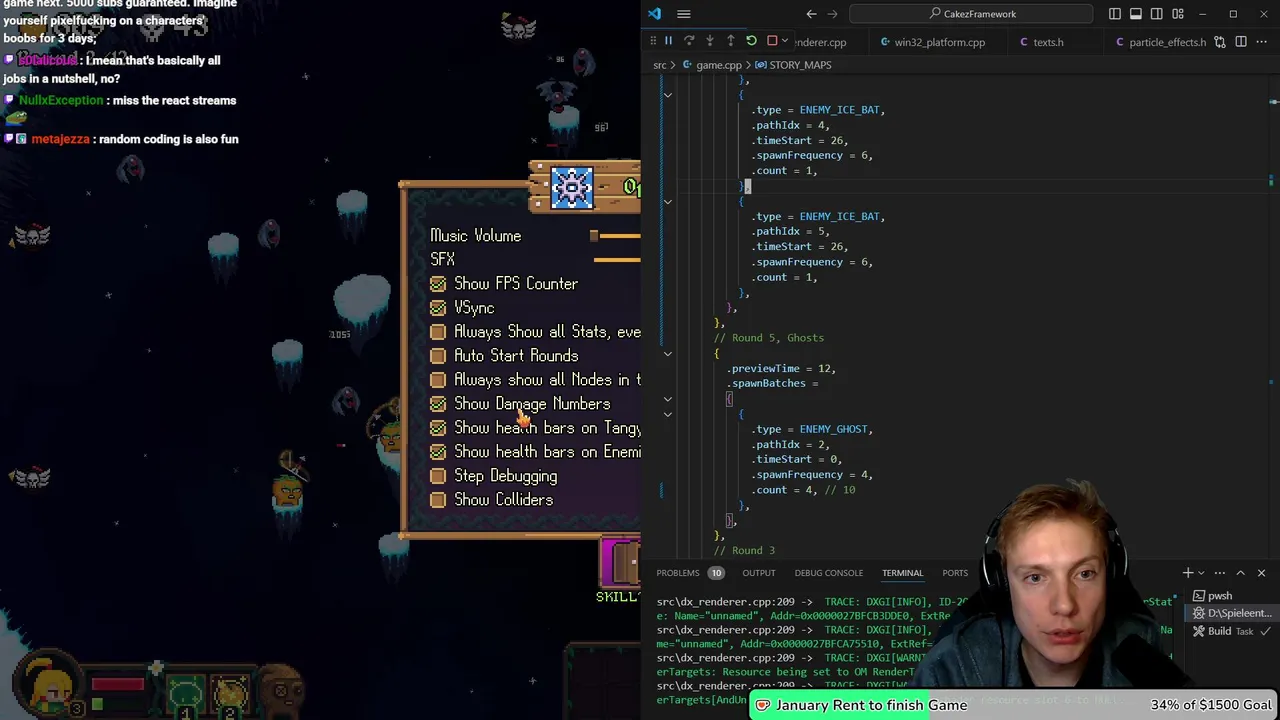1280x720 pixels.
Task: Open the Customize Layout icon
Action: click(1178, 14)
